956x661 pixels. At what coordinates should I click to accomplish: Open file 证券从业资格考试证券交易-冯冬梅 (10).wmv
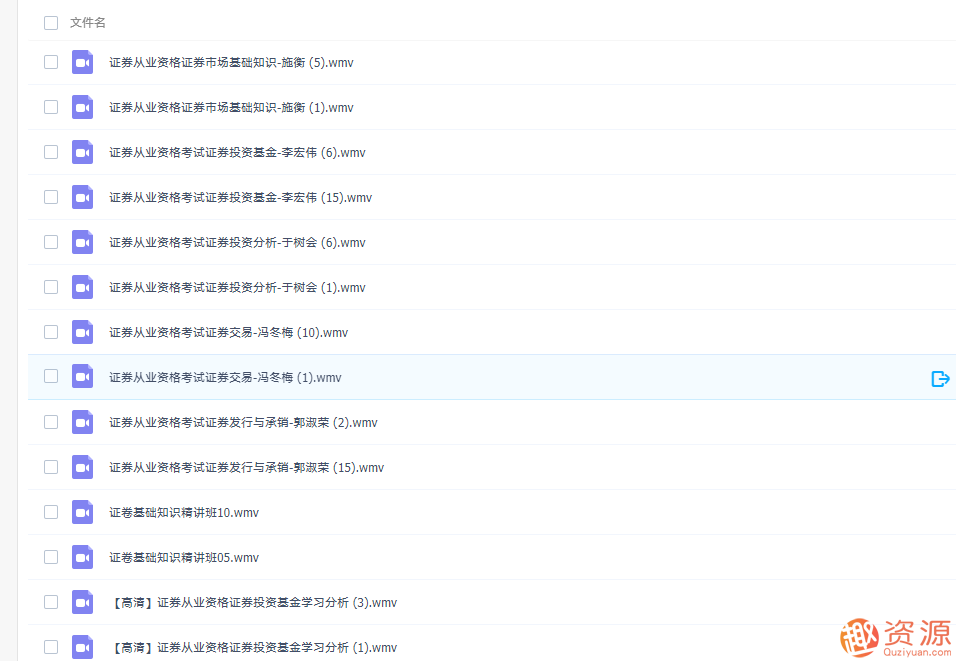[x=229, y=333]
